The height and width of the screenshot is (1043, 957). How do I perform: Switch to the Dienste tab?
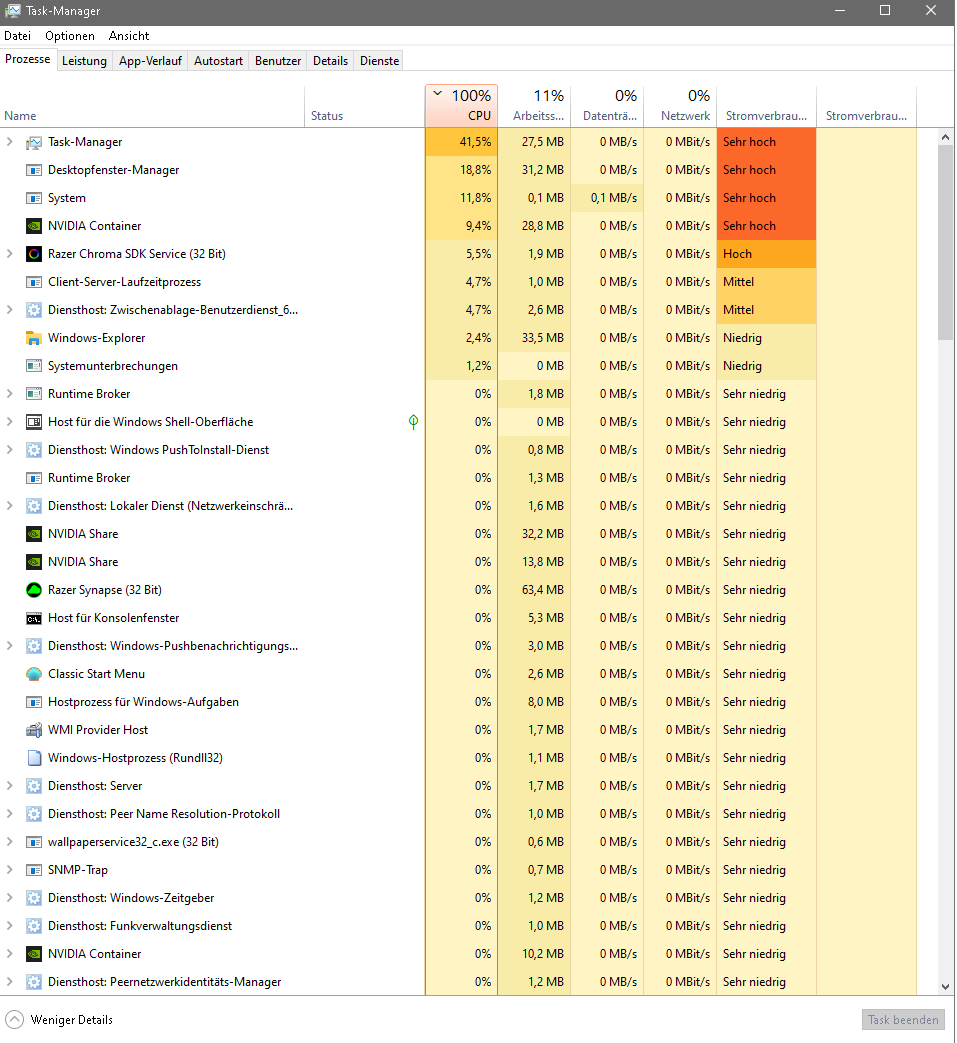point(380,61)
